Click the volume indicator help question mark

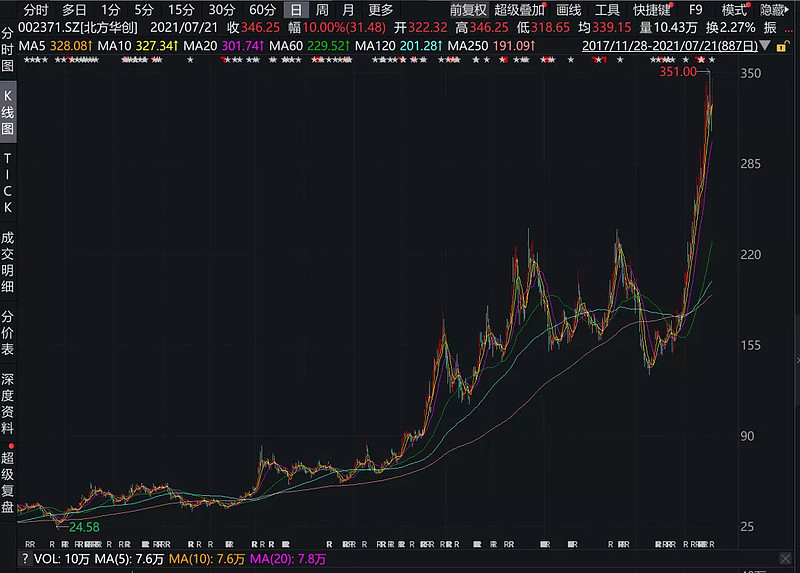(24, 559)
